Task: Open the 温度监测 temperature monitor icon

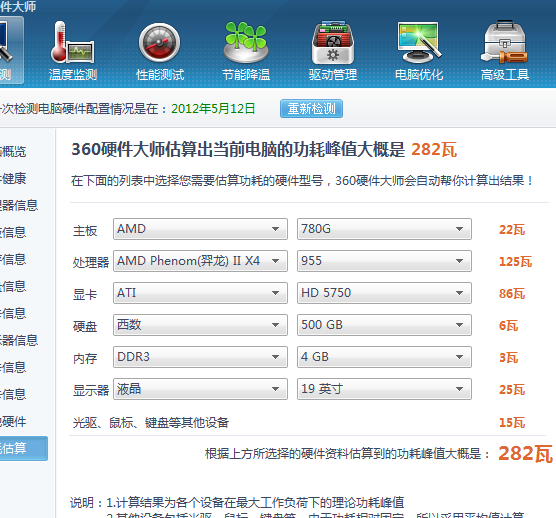Action: 73,51
